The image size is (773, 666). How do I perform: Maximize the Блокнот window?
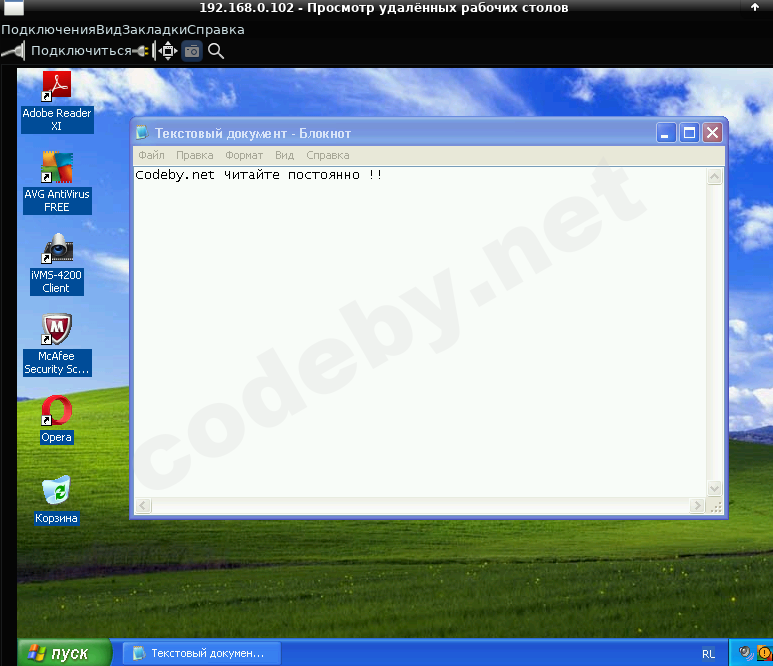(x=689, y=133)
